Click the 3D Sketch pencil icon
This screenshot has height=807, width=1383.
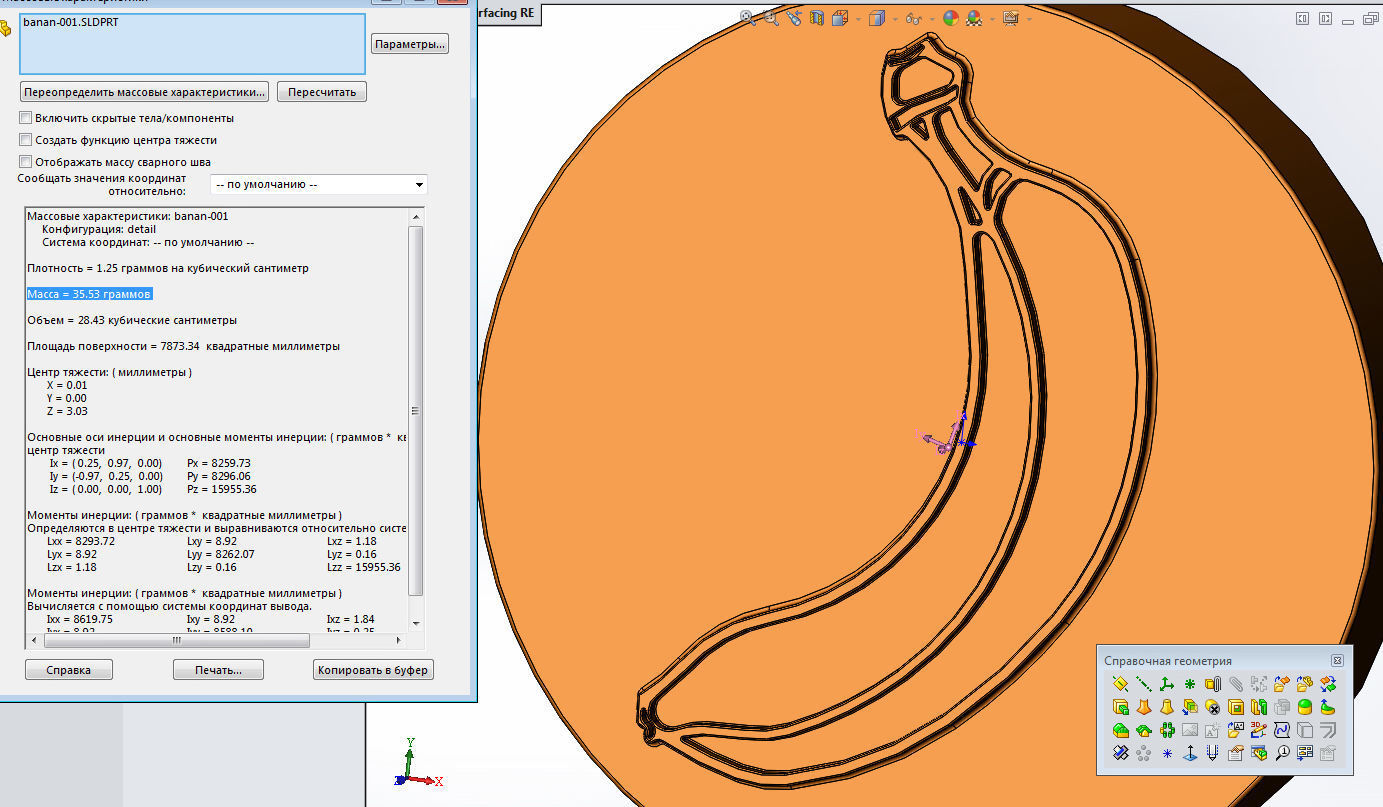coord(1259,730)
